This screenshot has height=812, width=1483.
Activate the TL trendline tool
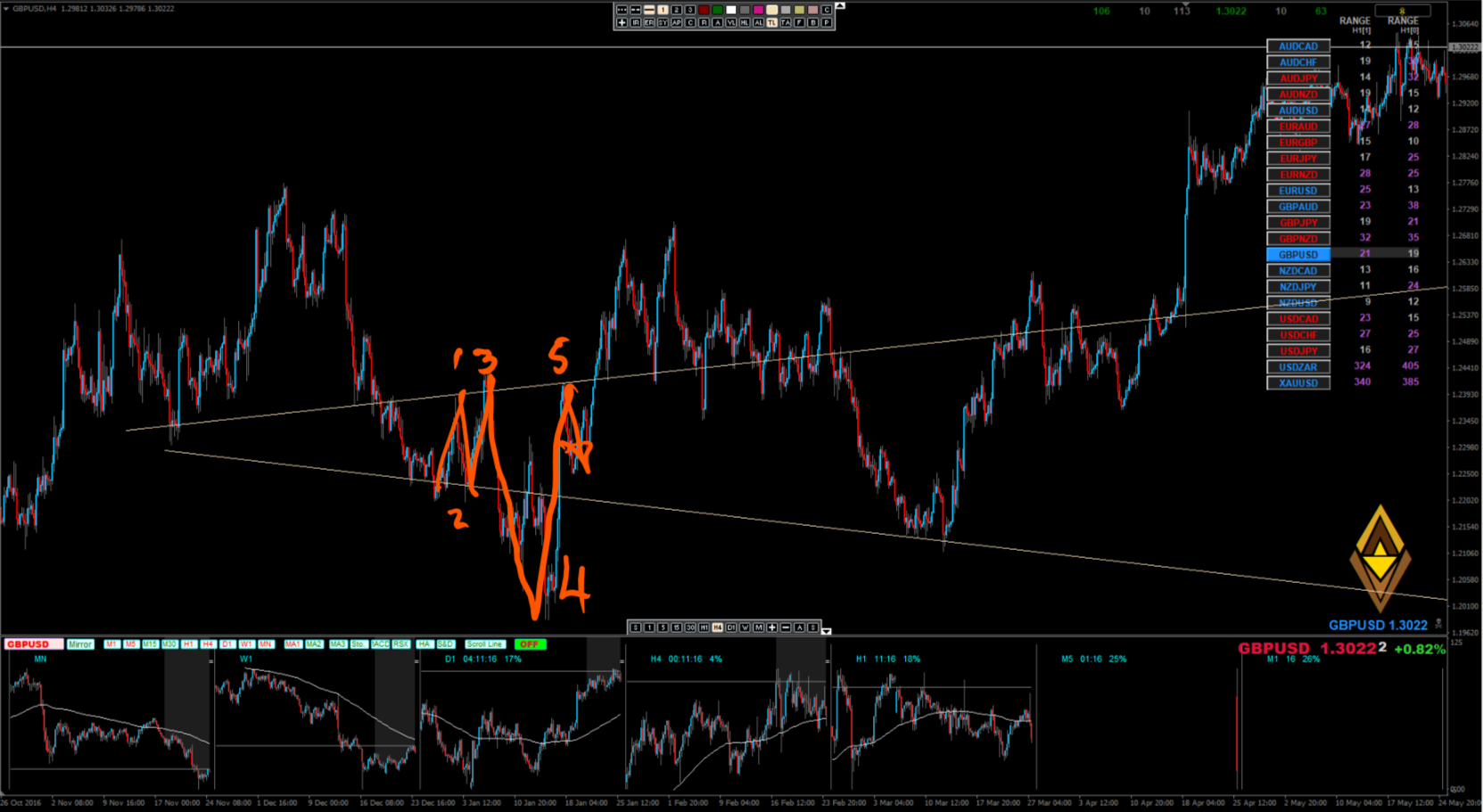(771, 22)
